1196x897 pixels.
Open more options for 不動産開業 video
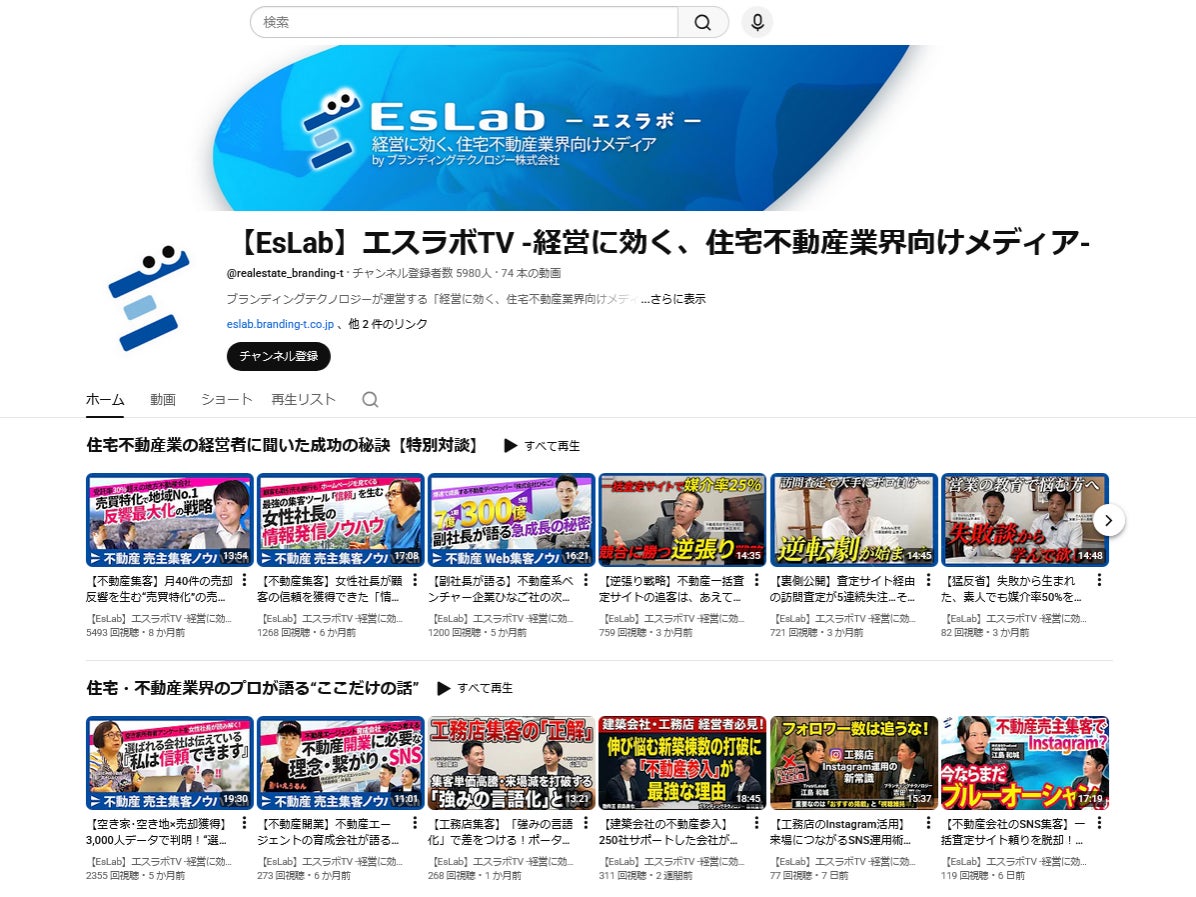pos(415,823)
